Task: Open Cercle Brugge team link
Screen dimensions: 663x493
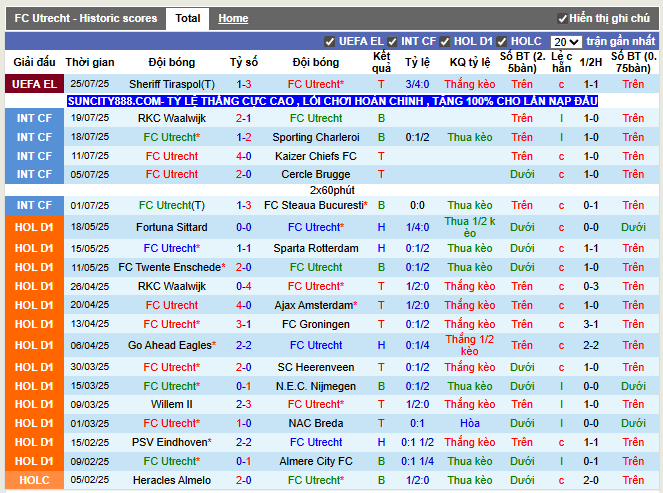Action: 316,174
